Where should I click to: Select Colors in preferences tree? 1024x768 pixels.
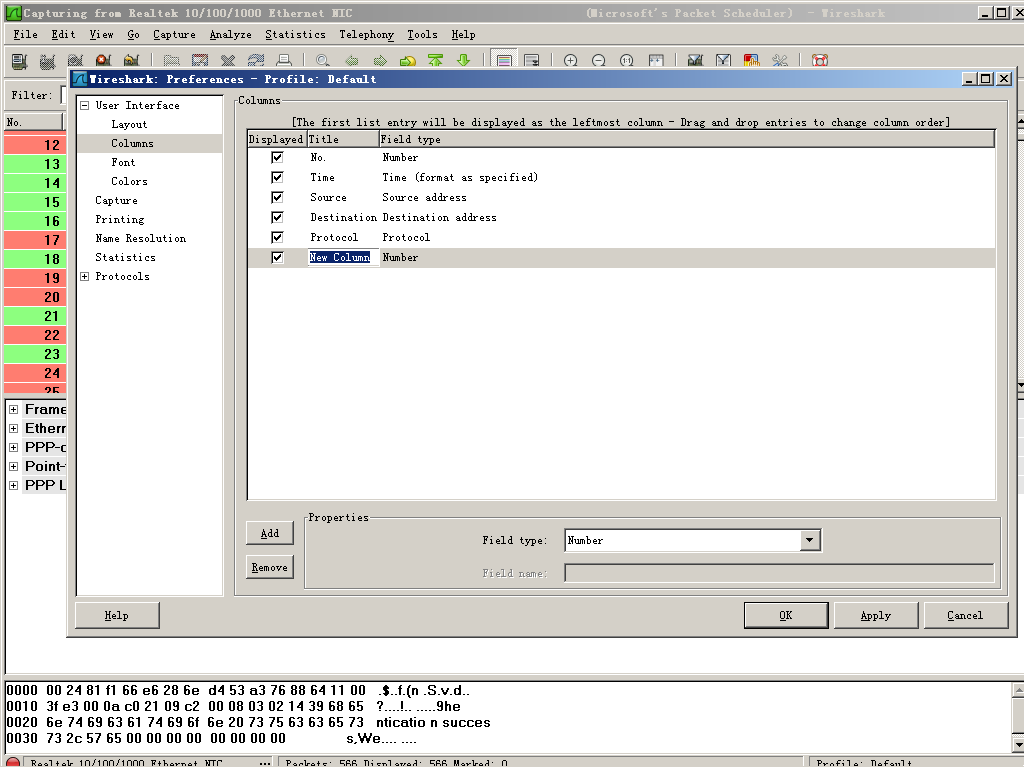[x=129, y=181]
